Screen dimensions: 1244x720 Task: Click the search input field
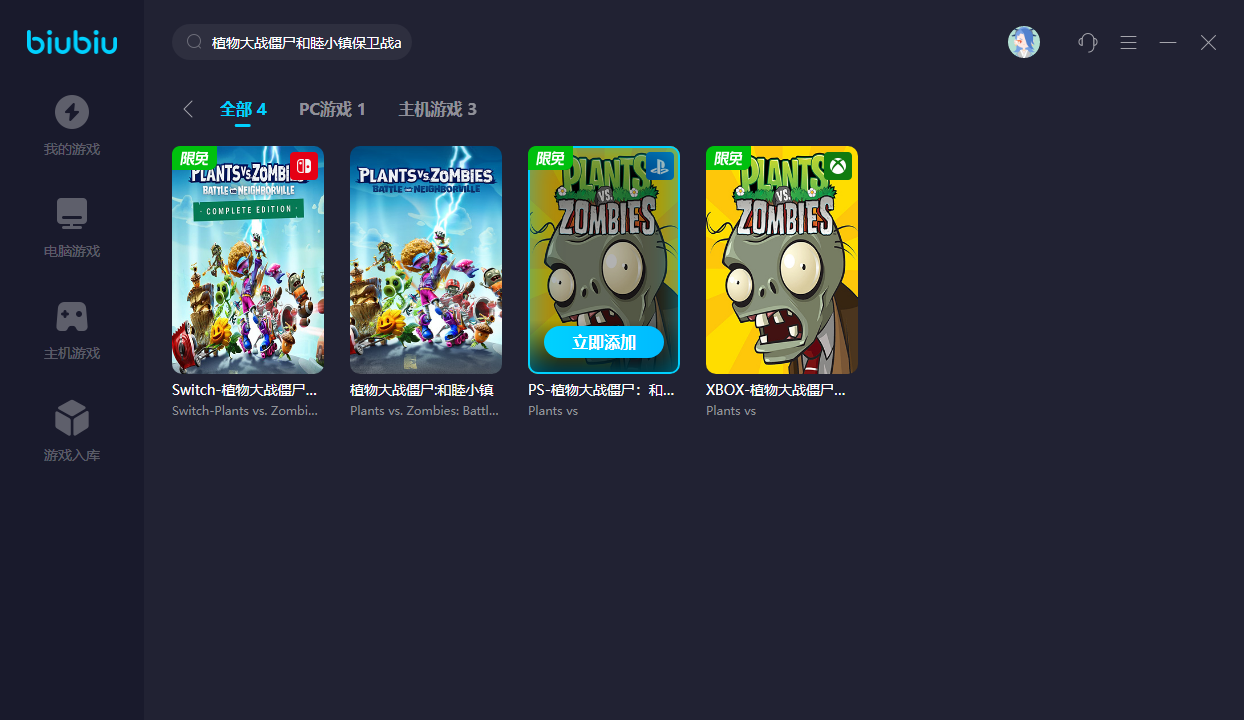pos(305,43)
